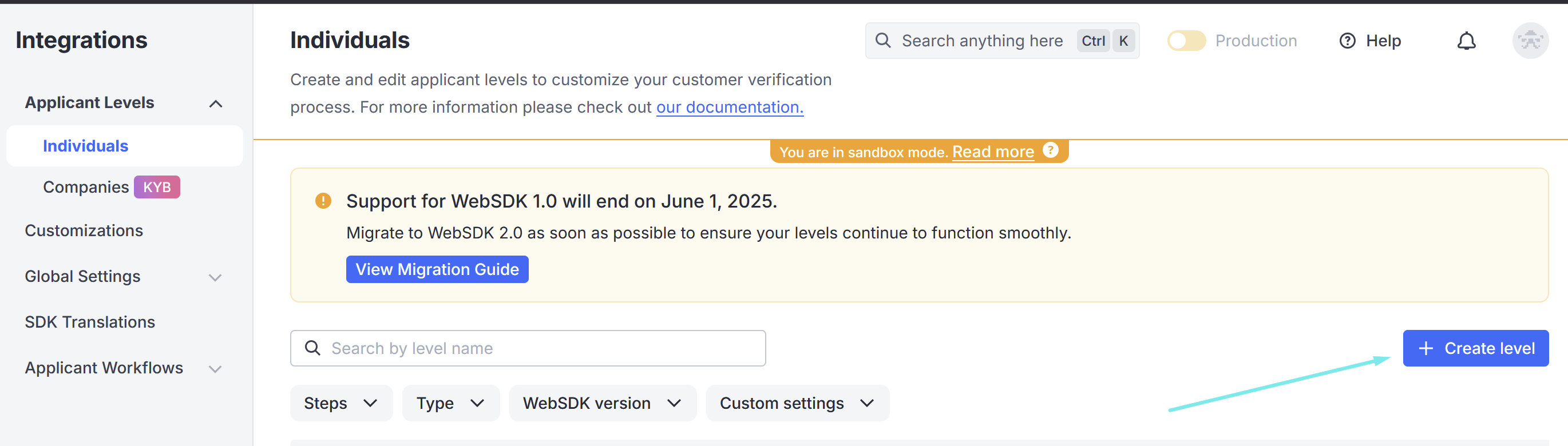Open the user avatar profile menu
1568x446 pixels.
(1530, 41)
